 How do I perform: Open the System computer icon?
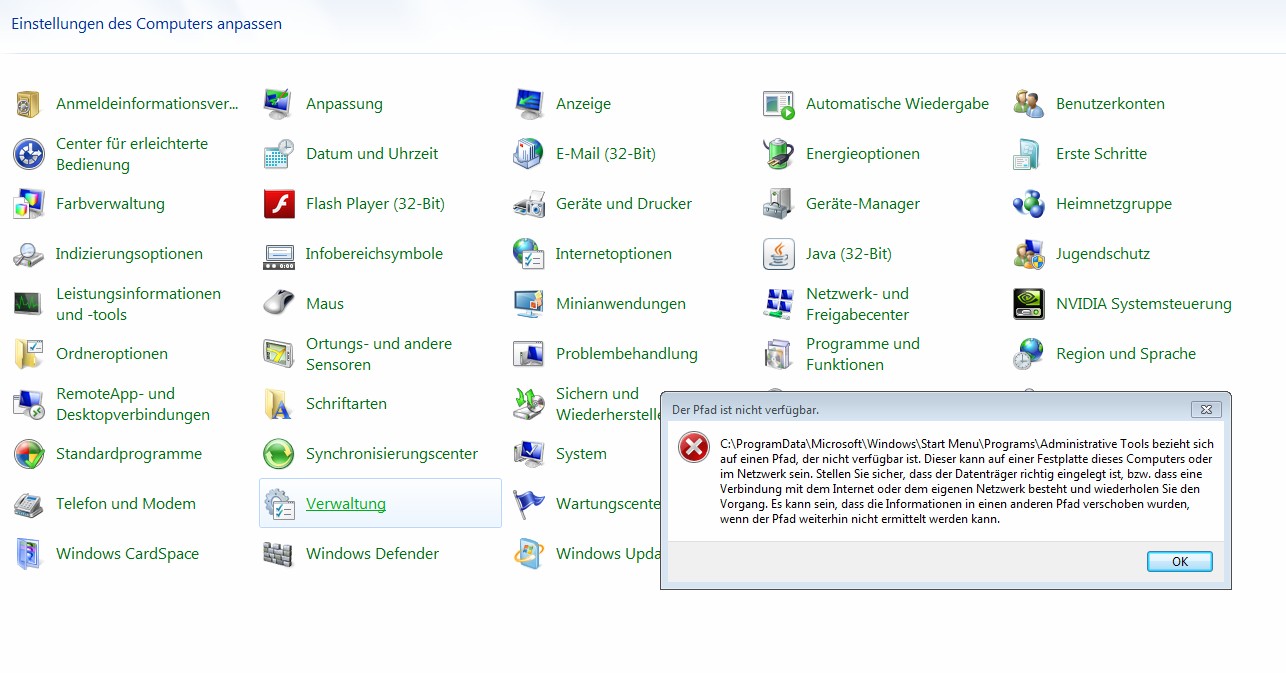pyautogui.click(x=528, y=453)
